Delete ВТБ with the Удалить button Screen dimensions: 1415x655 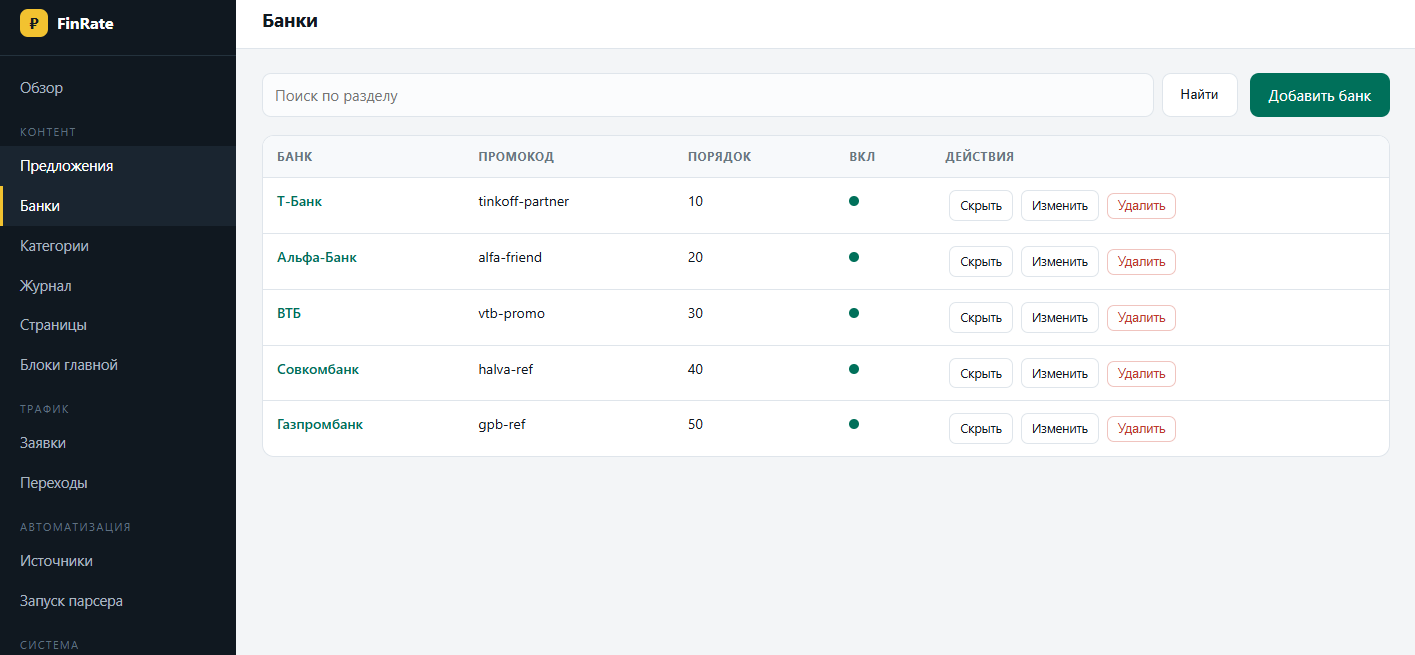[x=1141, y=318]
